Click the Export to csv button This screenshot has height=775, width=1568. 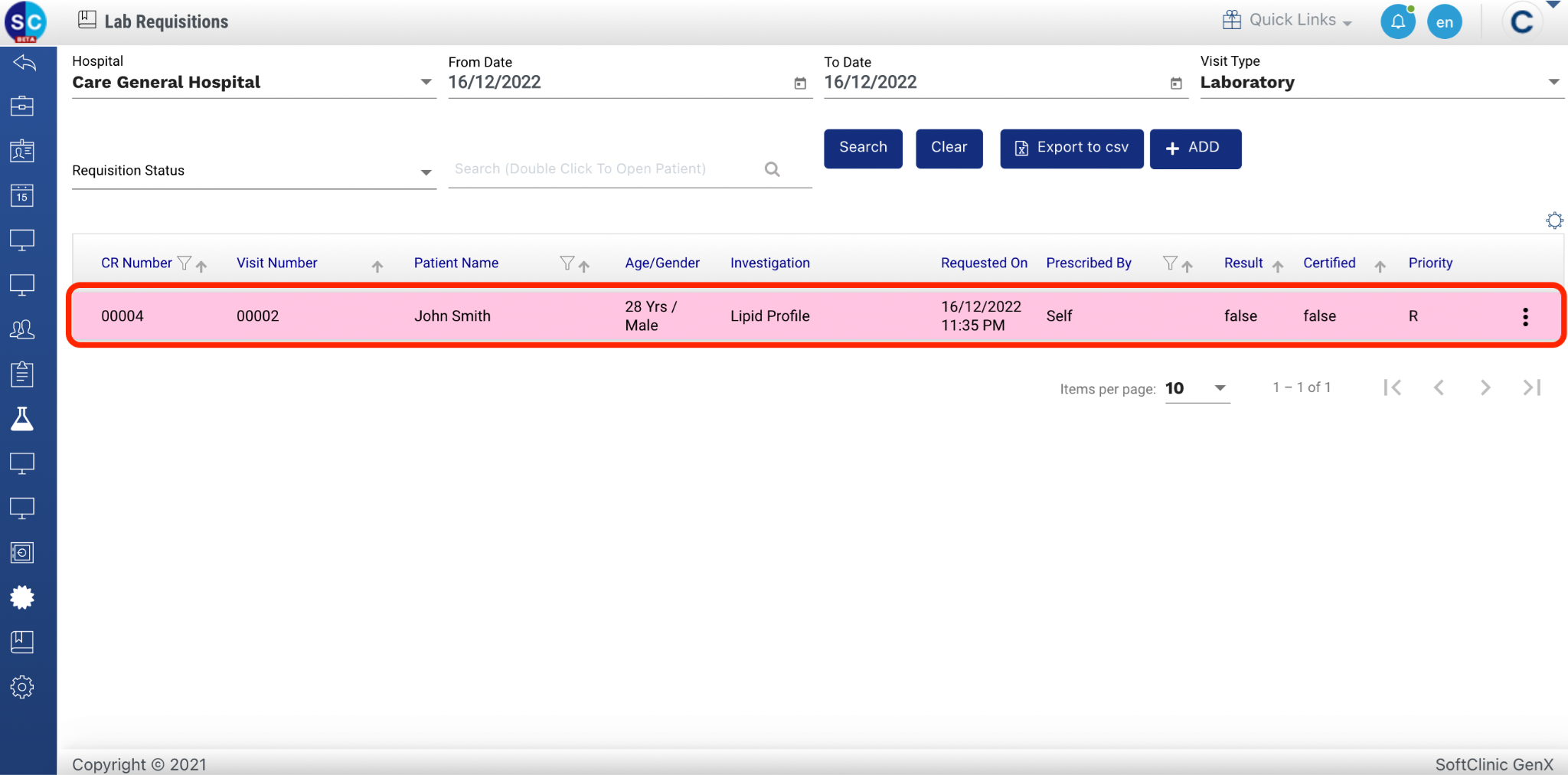click(x=1071, y=148)
